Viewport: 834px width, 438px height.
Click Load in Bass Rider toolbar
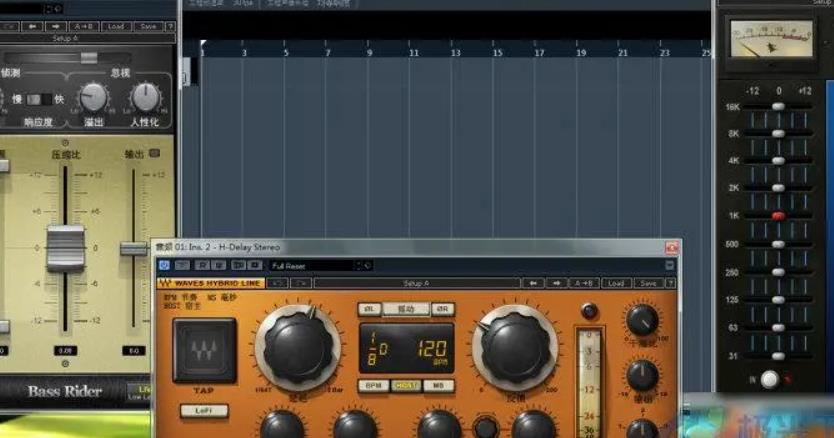click(x=115, y=26)
